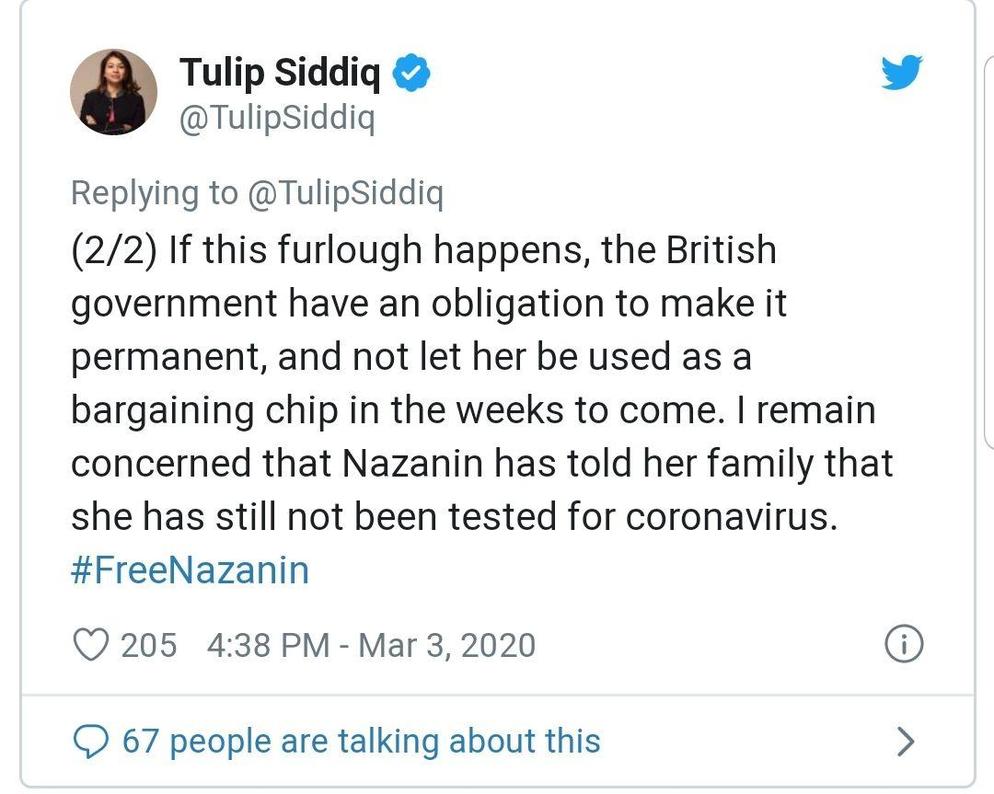Click the 205 likes count
The height and width of the screenshot is (794, 994).
pos(148,645)
